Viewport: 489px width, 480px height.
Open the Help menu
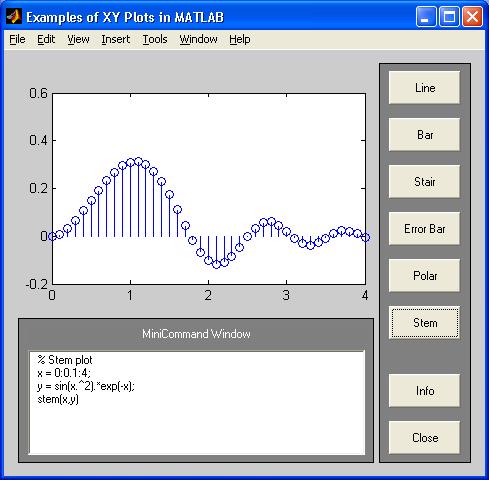pyautogui.click(x=240, y=39)
